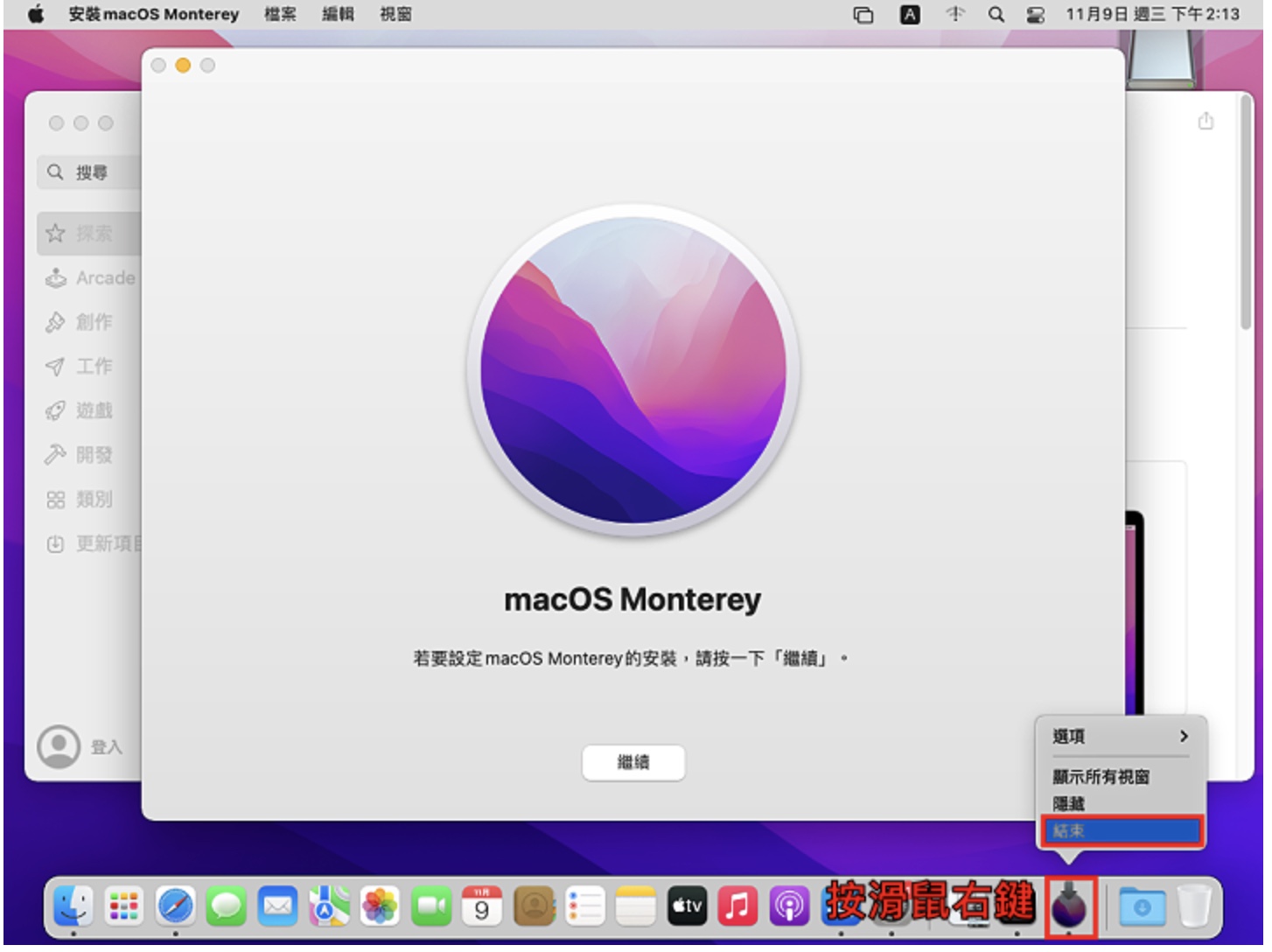Expand the 選項 submenu

(1121, 736)
